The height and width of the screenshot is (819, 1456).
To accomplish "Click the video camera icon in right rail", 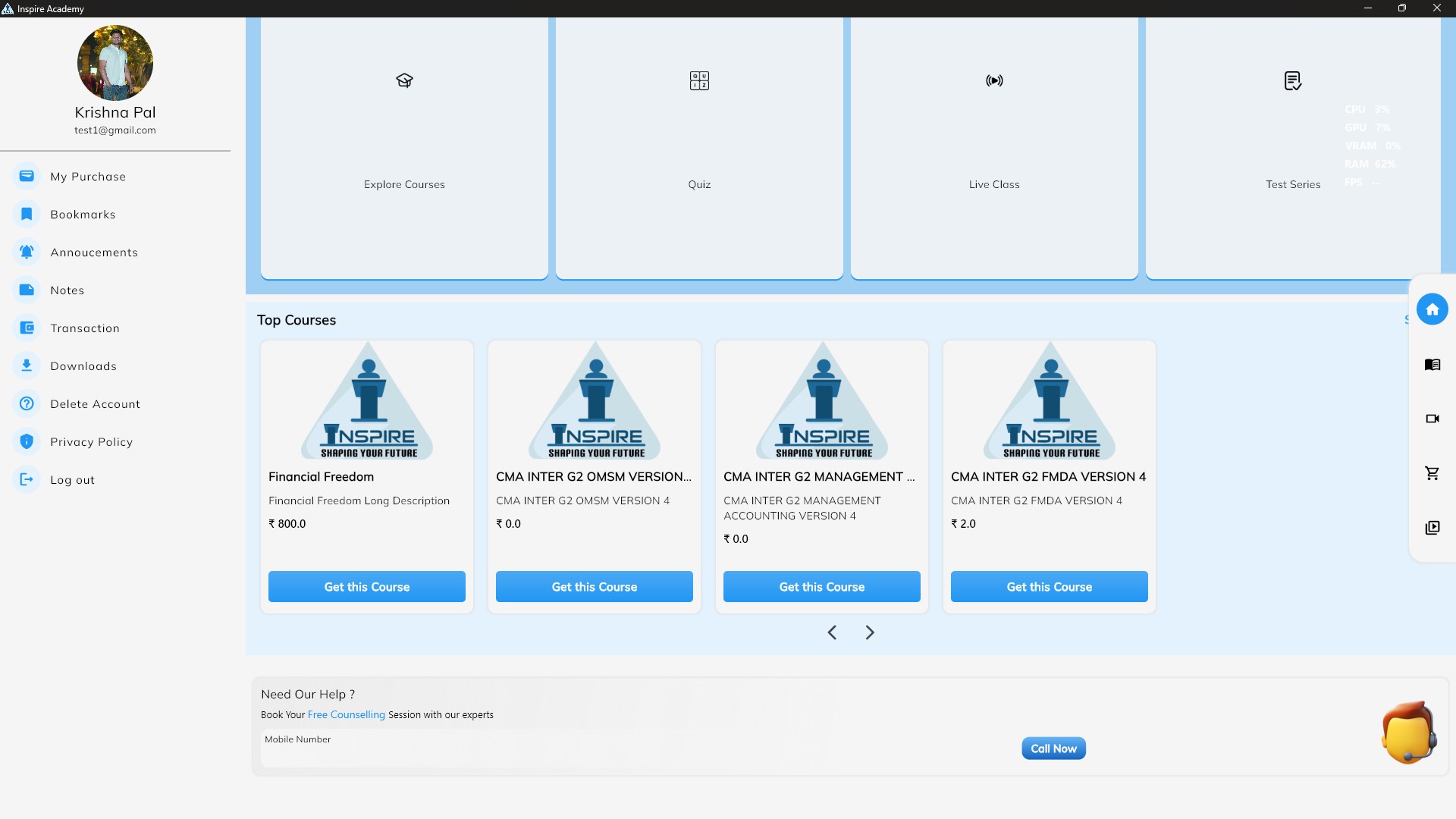I will 1432,419.
